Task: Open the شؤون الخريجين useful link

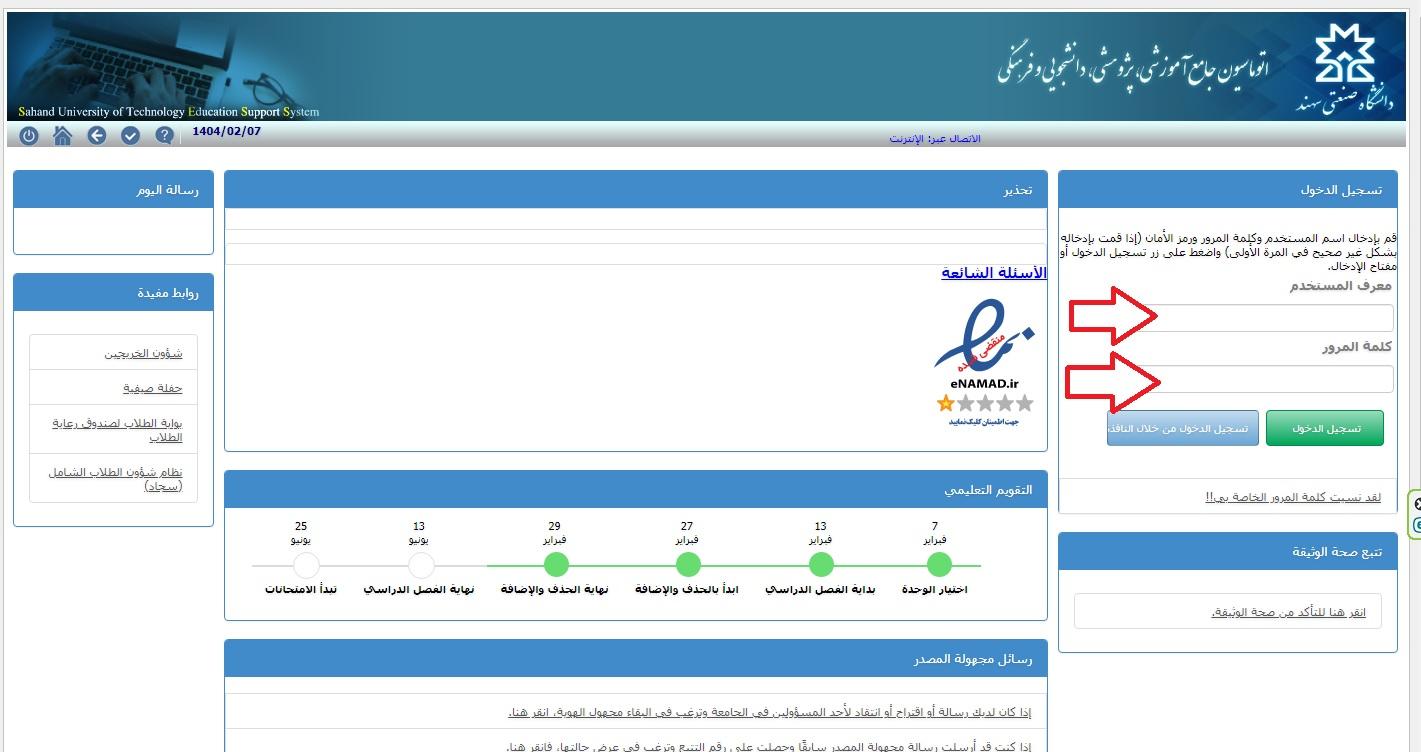Action: tap(143, 353)
